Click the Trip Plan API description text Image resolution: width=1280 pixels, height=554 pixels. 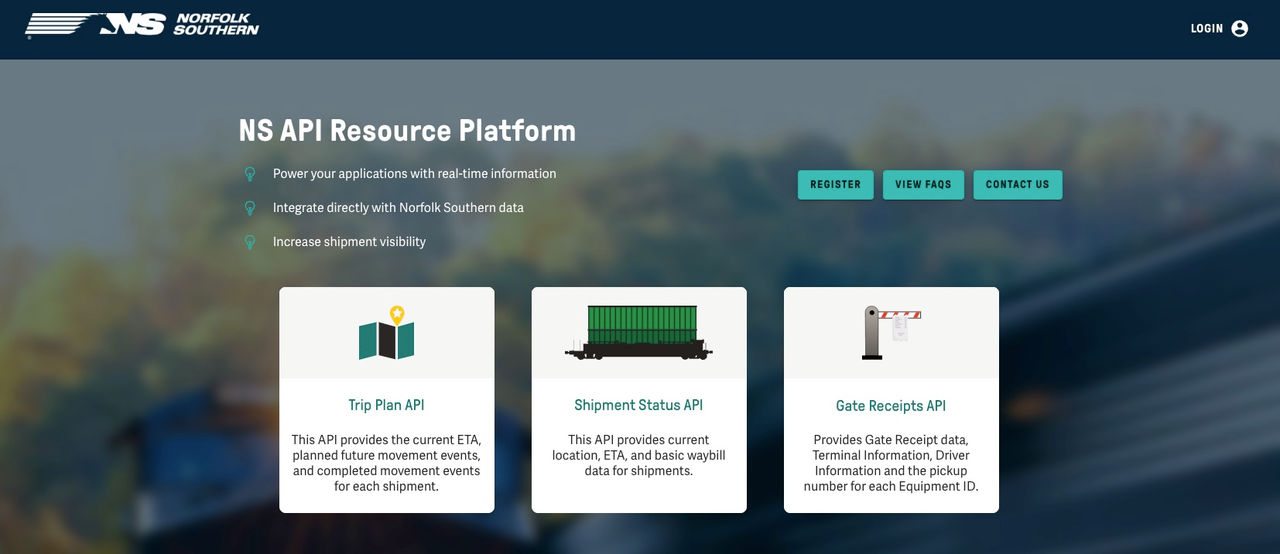tap(386, 463)
